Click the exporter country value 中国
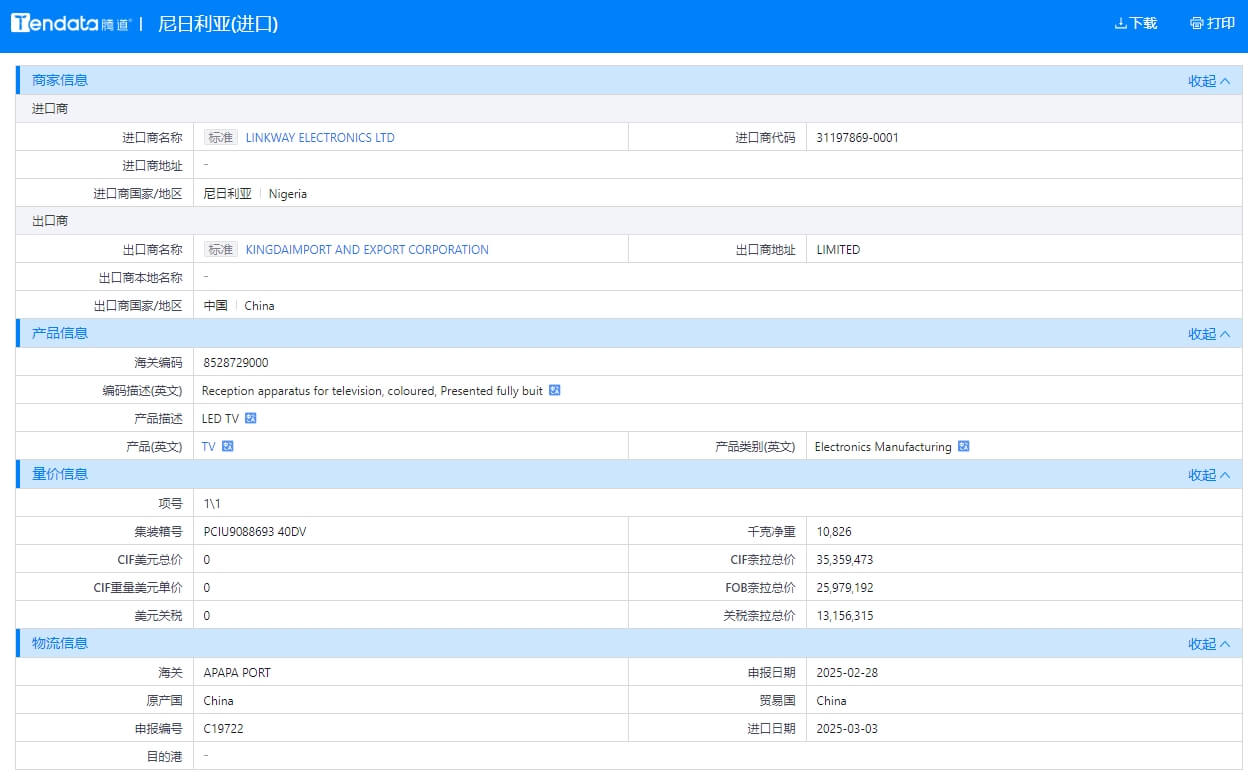1248x778 pixels. tap(216, 306)
